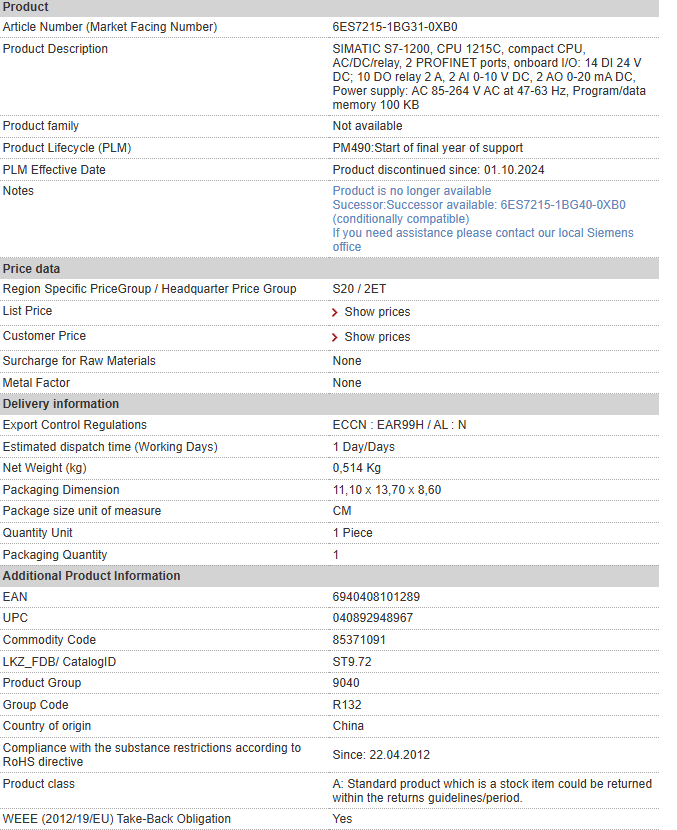Click quantity unit '1 Piece'

coord(353,533)
